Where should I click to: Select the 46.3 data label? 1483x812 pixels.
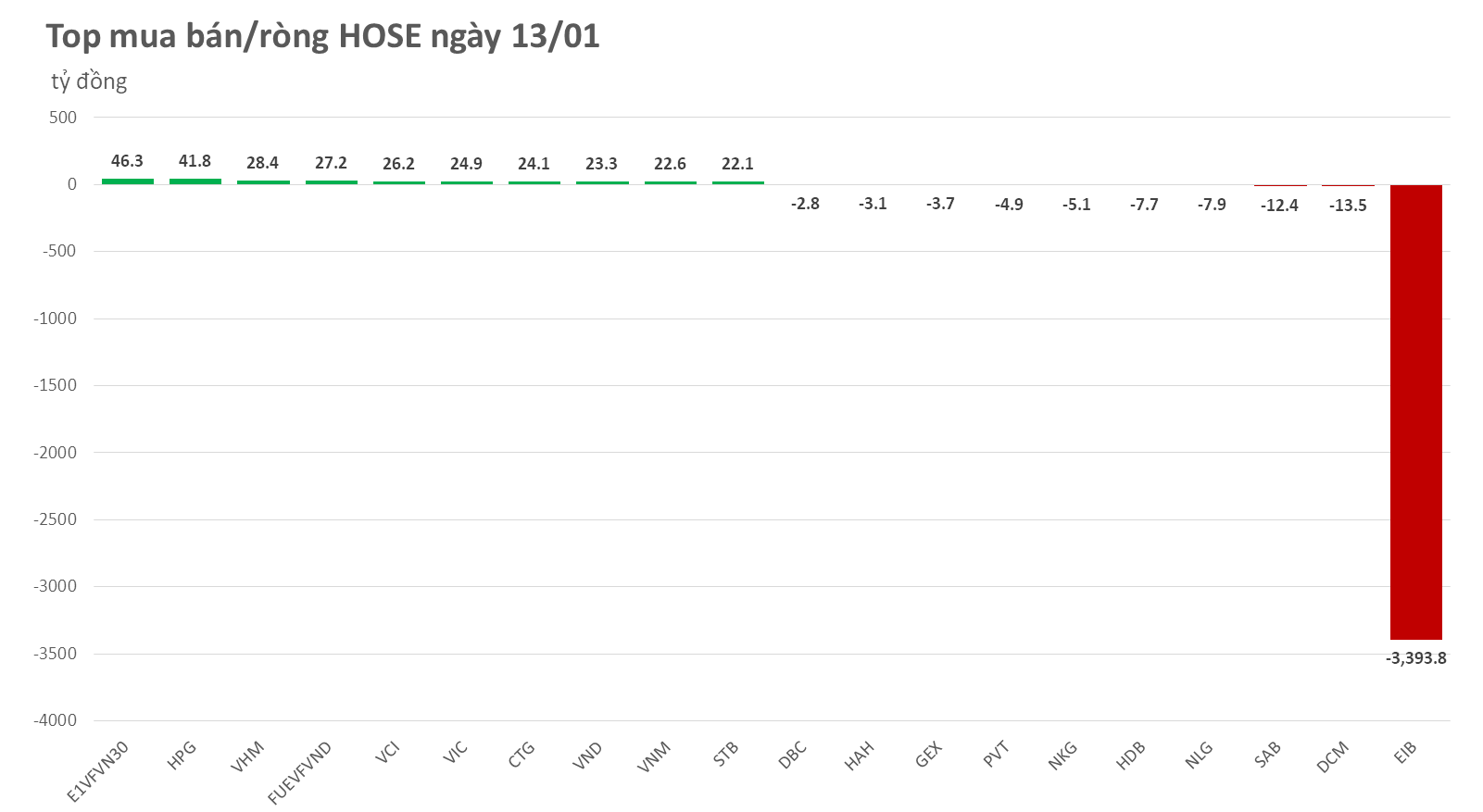click(x=128, y=161)
